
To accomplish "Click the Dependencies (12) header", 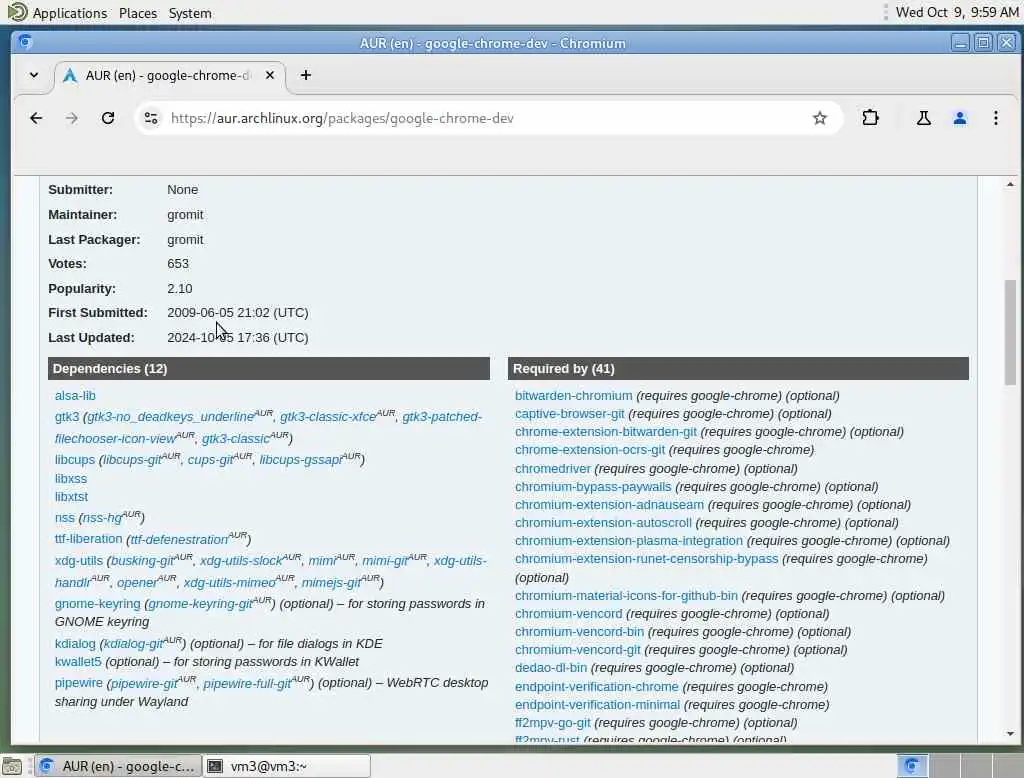I will click(268, 368).
